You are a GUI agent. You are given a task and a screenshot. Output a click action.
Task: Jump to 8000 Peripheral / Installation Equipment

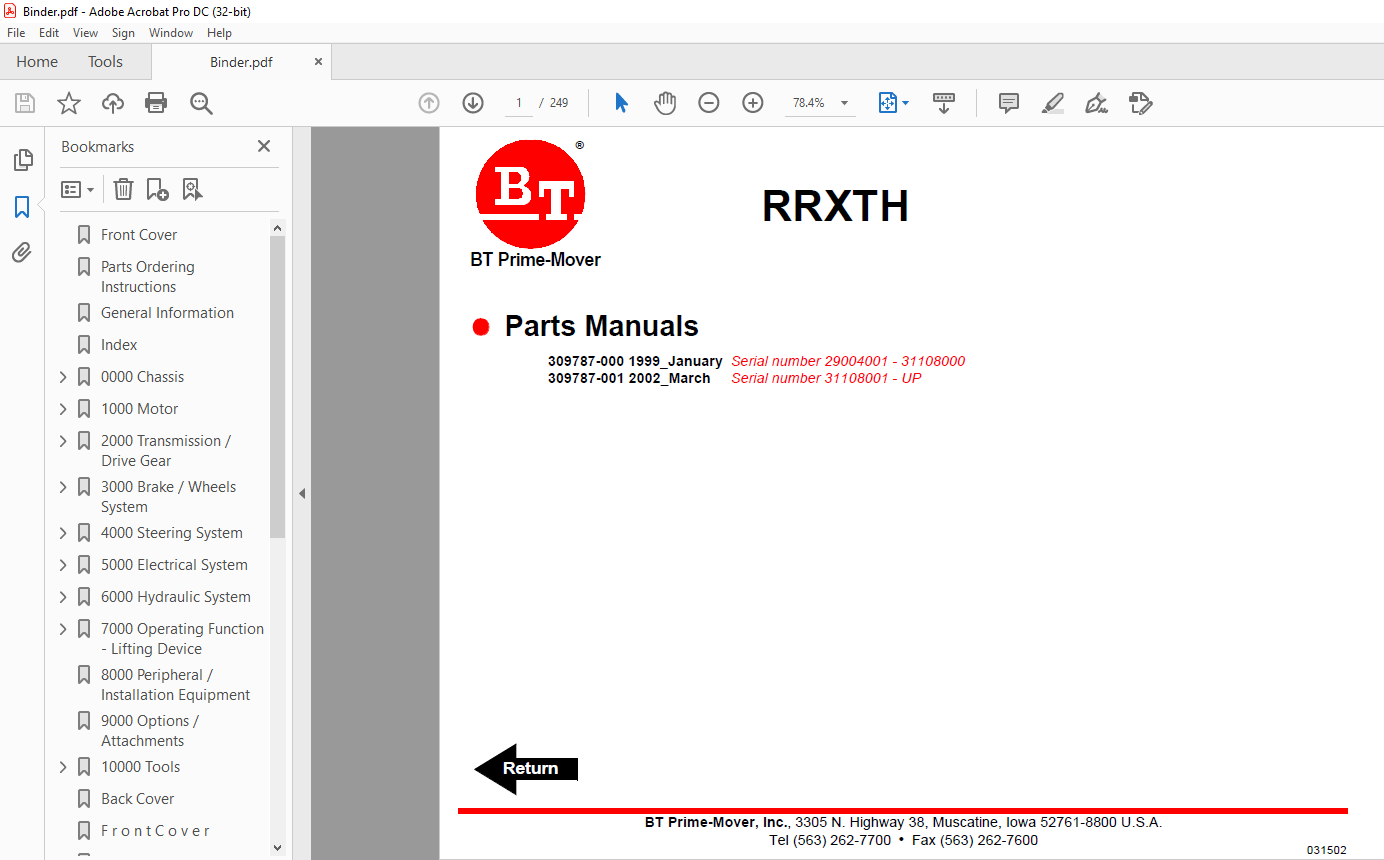(x=175, y=685)
